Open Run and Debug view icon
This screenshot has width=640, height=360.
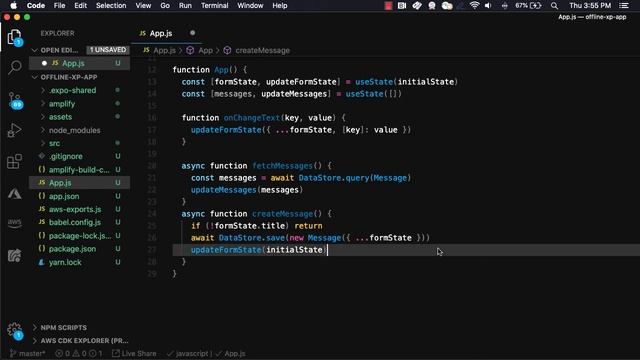[14, 130]
